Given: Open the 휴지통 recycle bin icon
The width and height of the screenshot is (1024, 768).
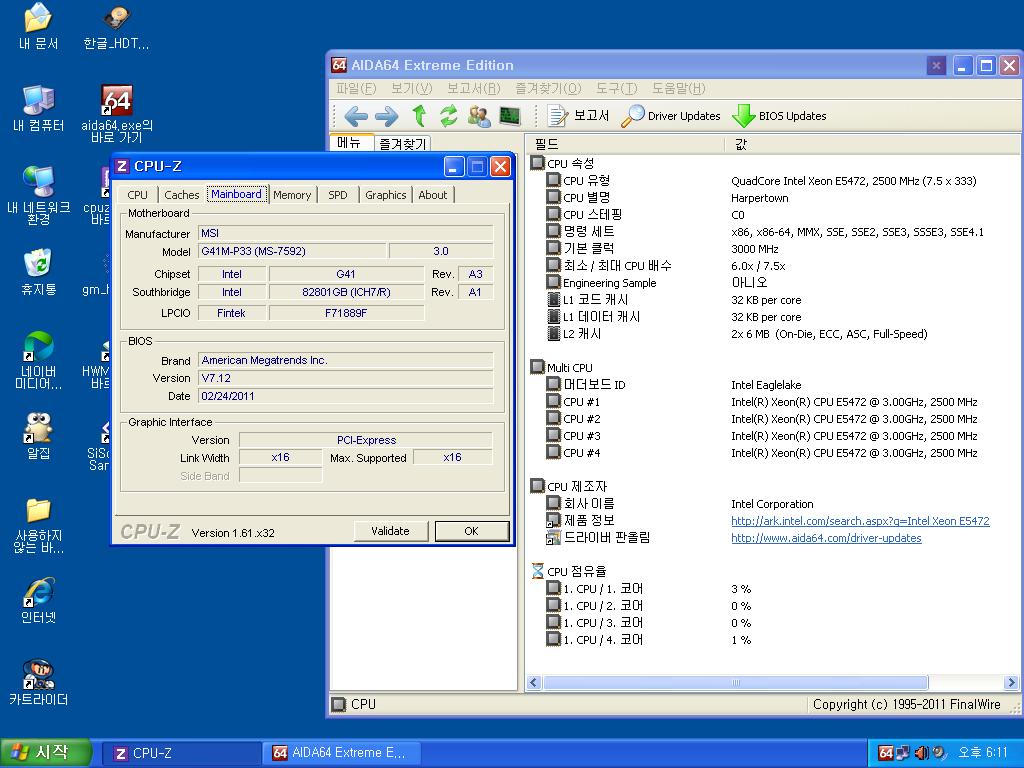Looking at the screenshot, I should coord(39,272).
